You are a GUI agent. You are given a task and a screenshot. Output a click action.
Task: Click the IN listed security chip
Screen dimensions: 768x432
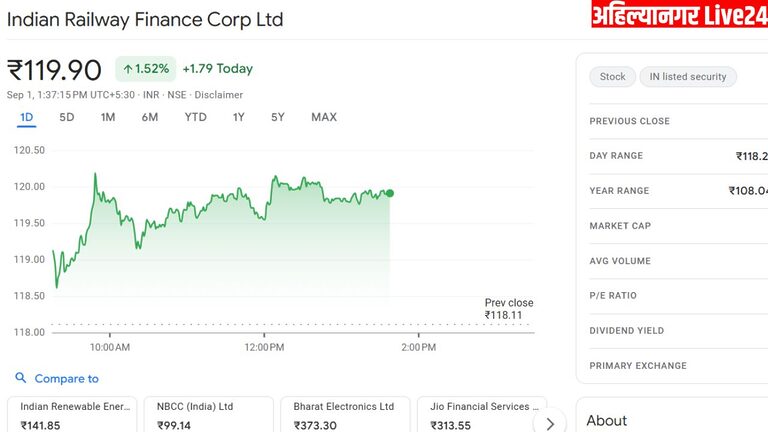point(688,77)
